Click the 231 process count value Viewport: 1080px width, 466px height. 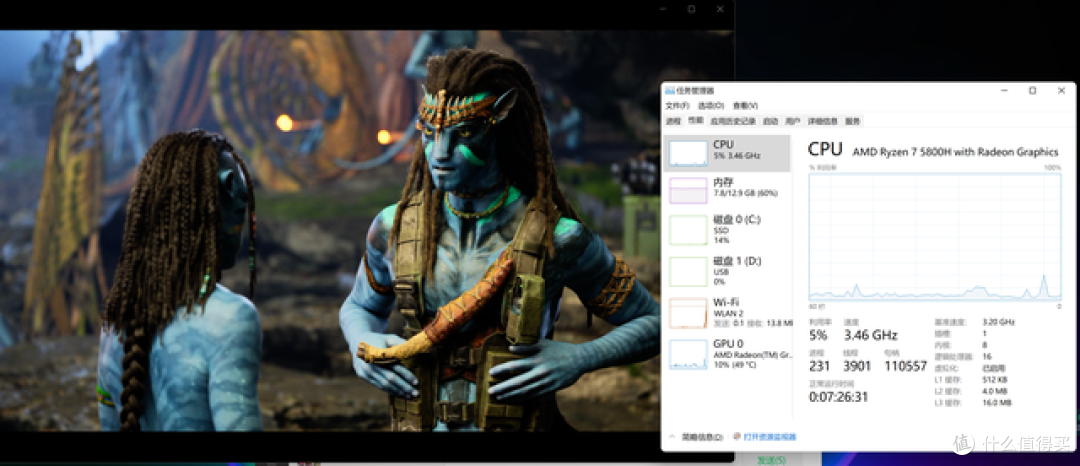819,366
